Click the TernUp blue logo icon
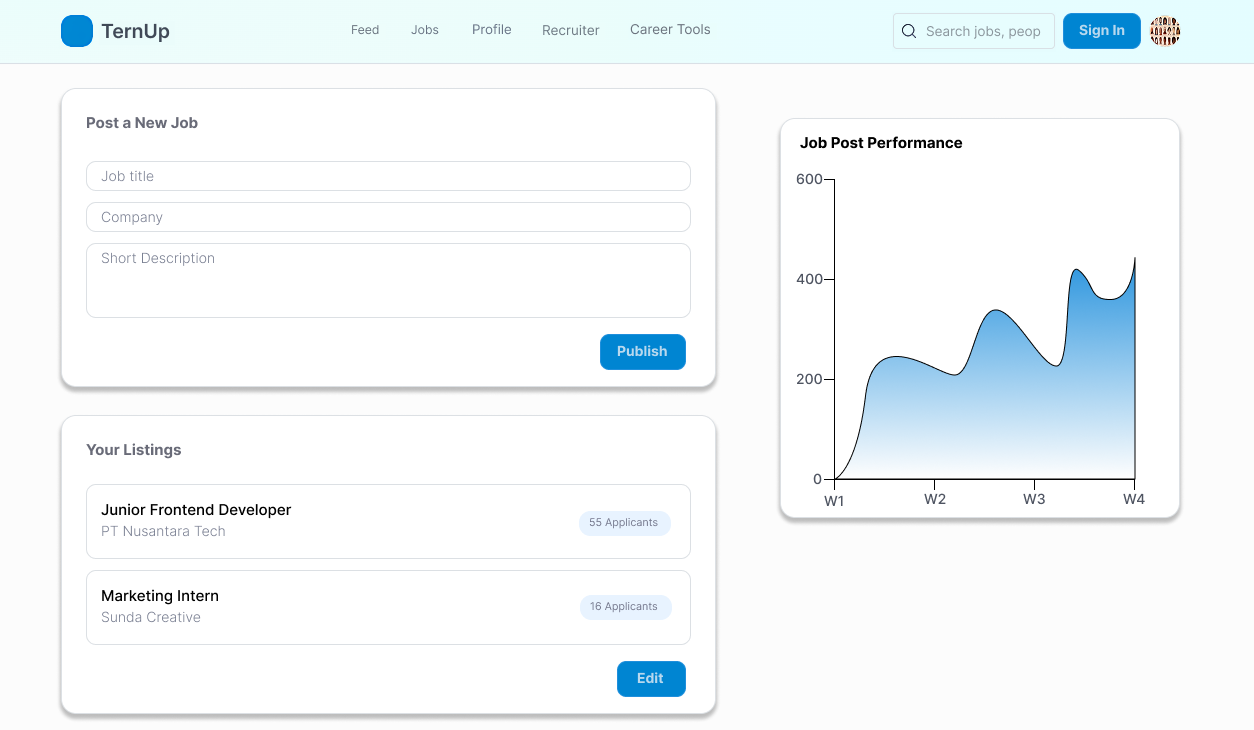Viewport: 1254px width, 730px height. pyautogui.click(x=77, y=31)
